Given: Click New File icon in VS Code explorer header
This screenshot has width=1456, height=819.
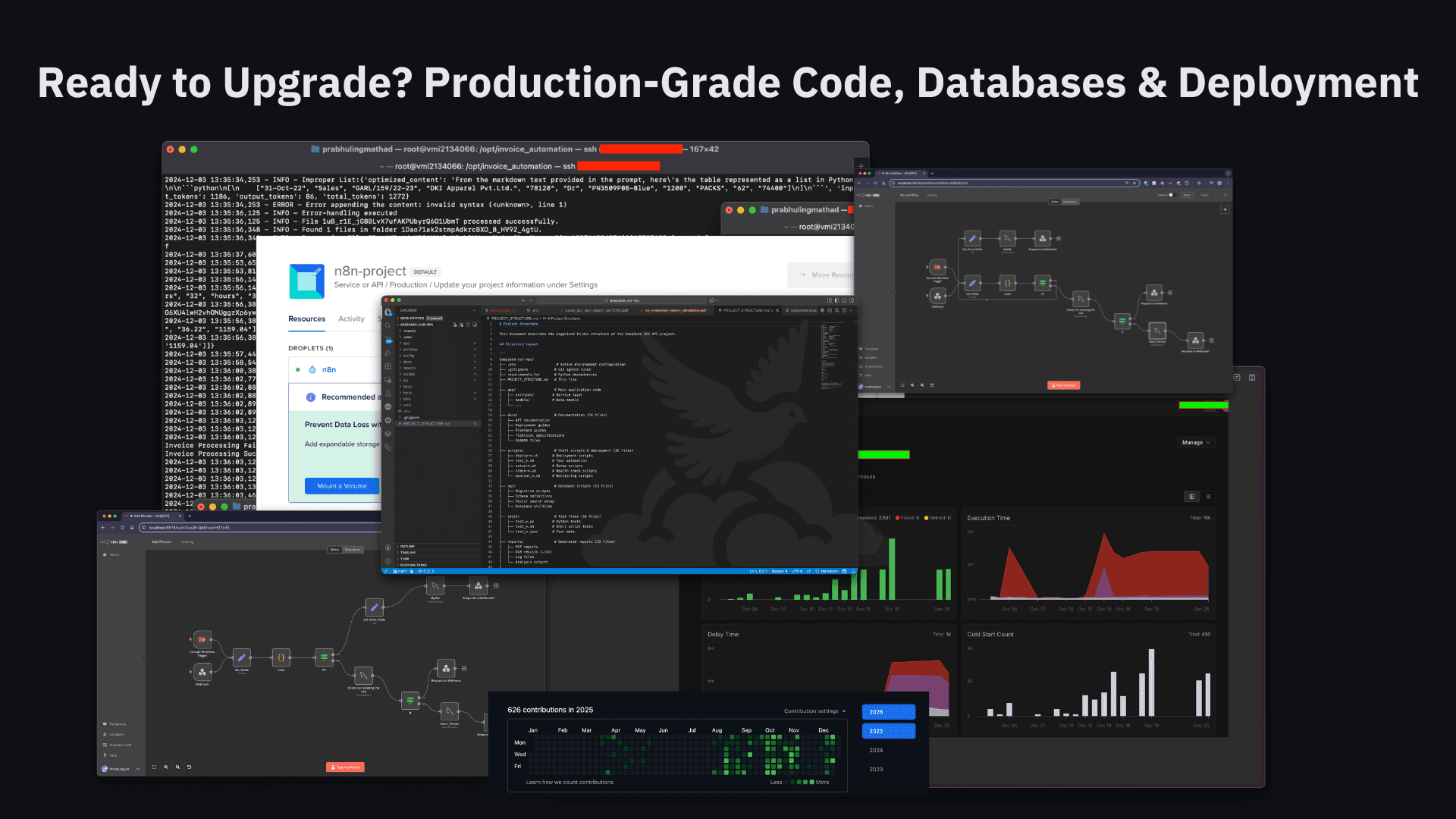Looking at the screenshot, I should coord(454,325).
